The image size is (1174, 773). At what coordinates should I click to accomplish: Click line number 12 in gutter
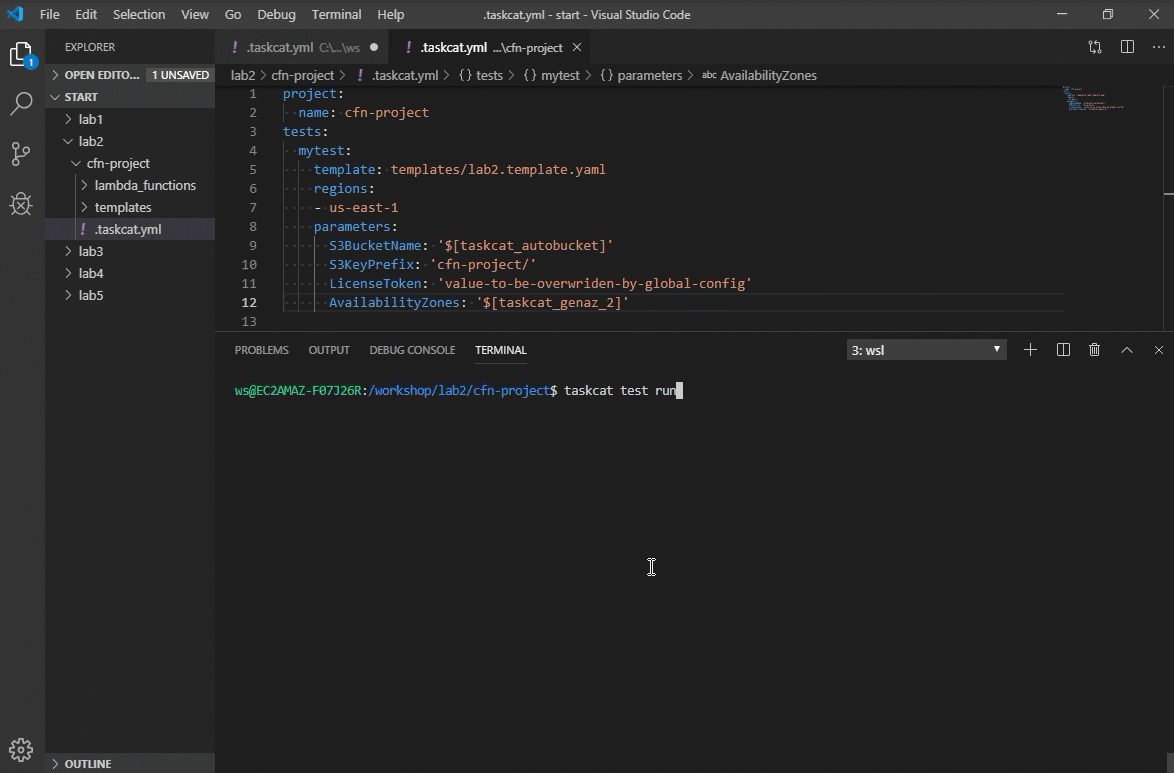[x=249, y=303]
